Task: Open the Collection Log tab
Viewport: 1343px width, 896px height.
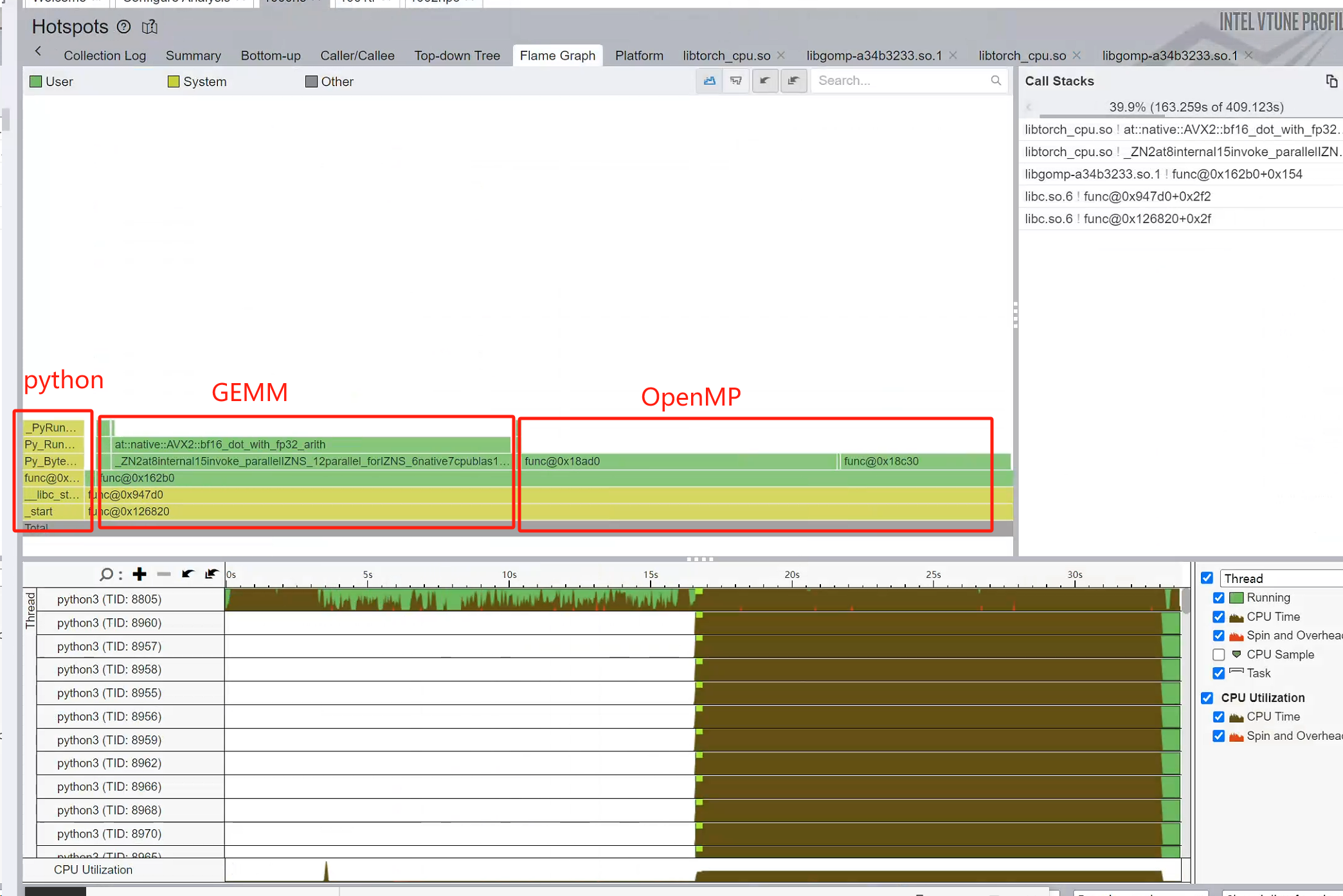Action: (x=105, y=56)
